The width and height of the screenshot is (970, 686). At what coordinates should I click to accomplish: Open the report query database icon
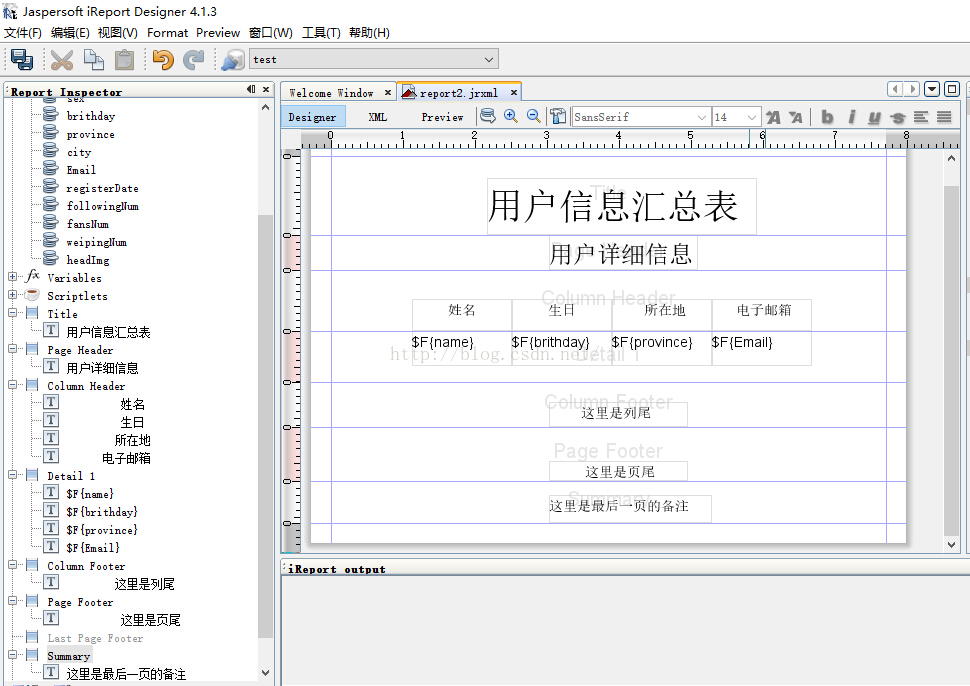[488, 116]
